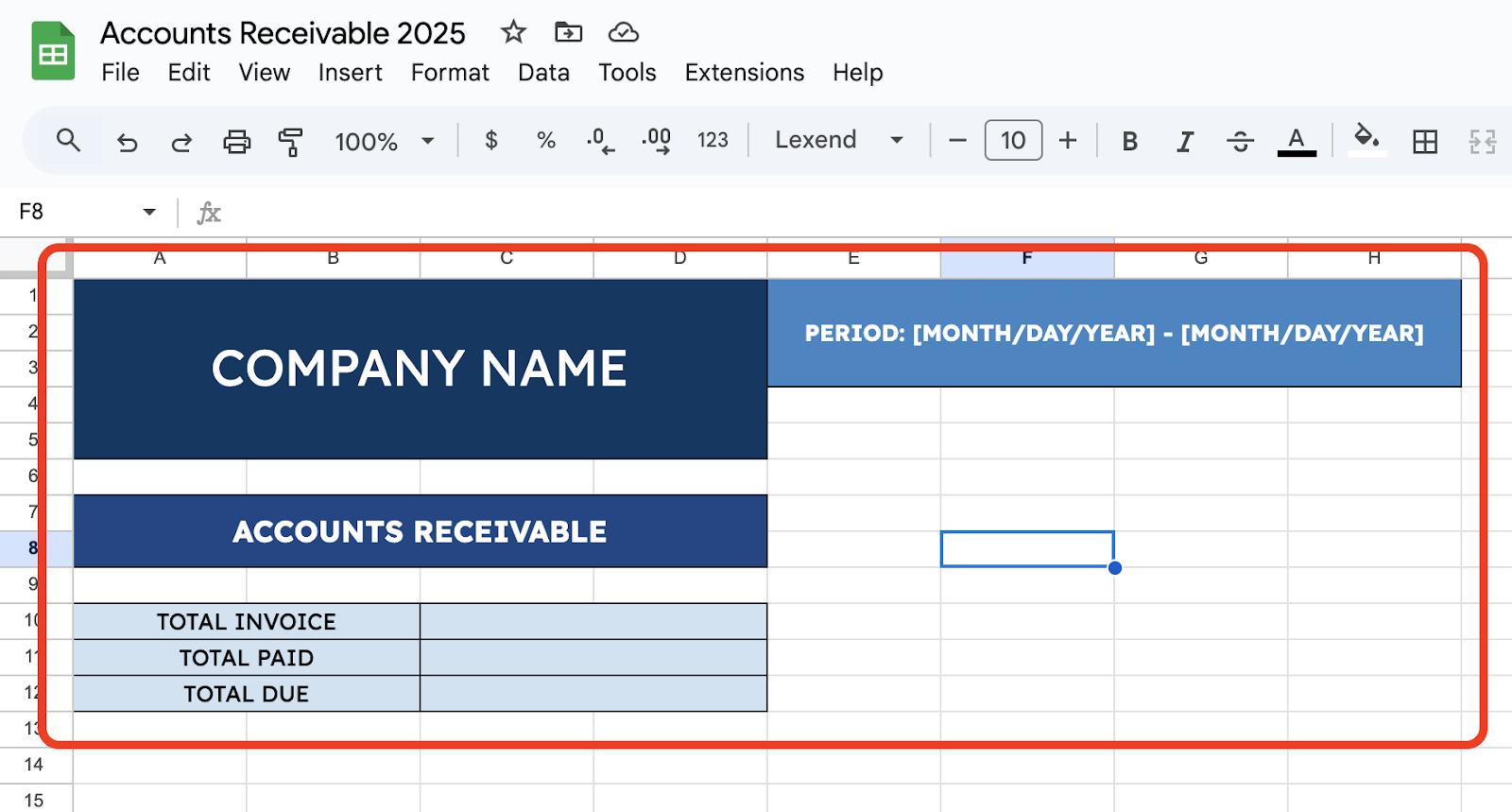This screenshot has width=1512, height=812.
Task: Open the fill color paint bucket
Action: pos(1366,139)
